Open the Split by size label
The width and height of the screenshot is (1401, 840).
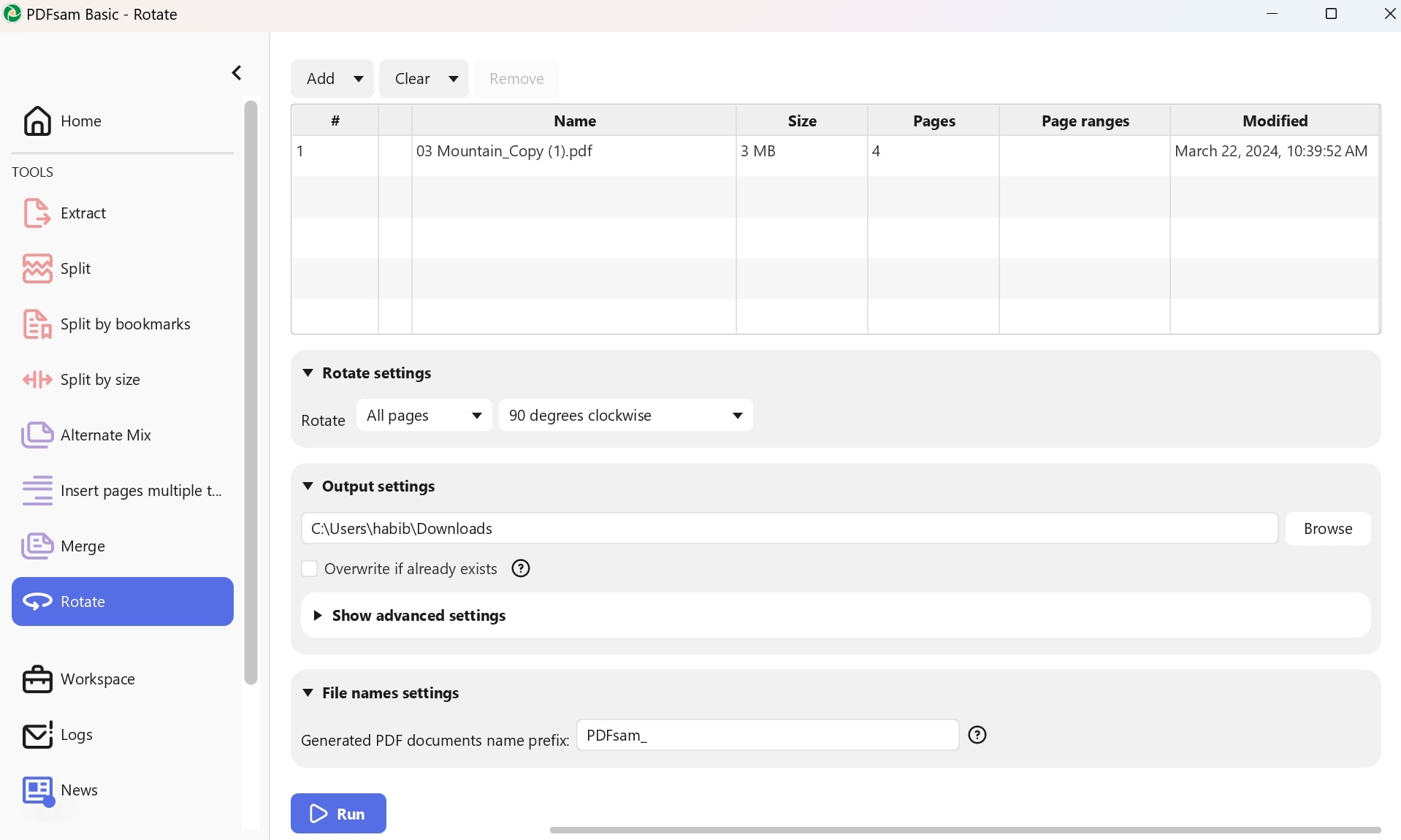coord(100,380)
